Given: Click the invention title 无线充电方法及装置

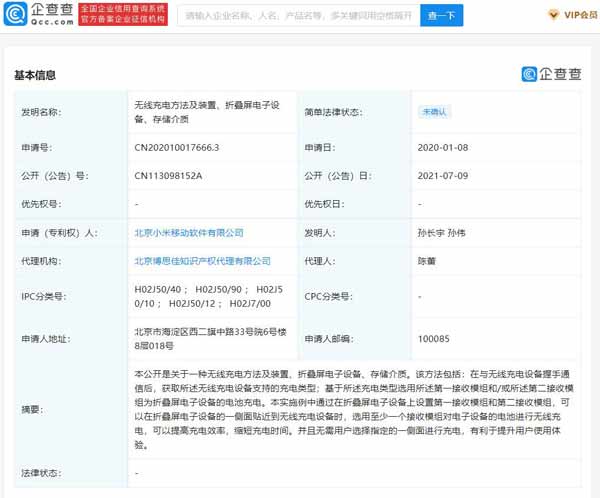Looking at the screenshot, I should 207,112.
